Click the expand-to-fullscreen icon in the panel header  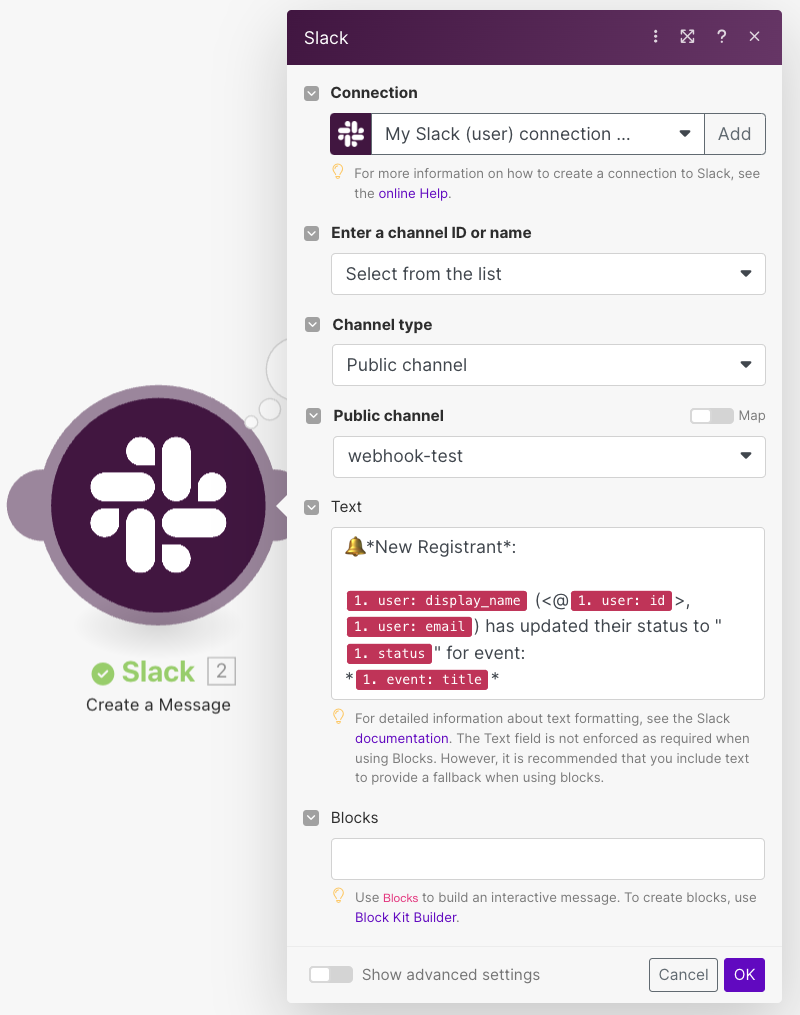coord(687,36)
